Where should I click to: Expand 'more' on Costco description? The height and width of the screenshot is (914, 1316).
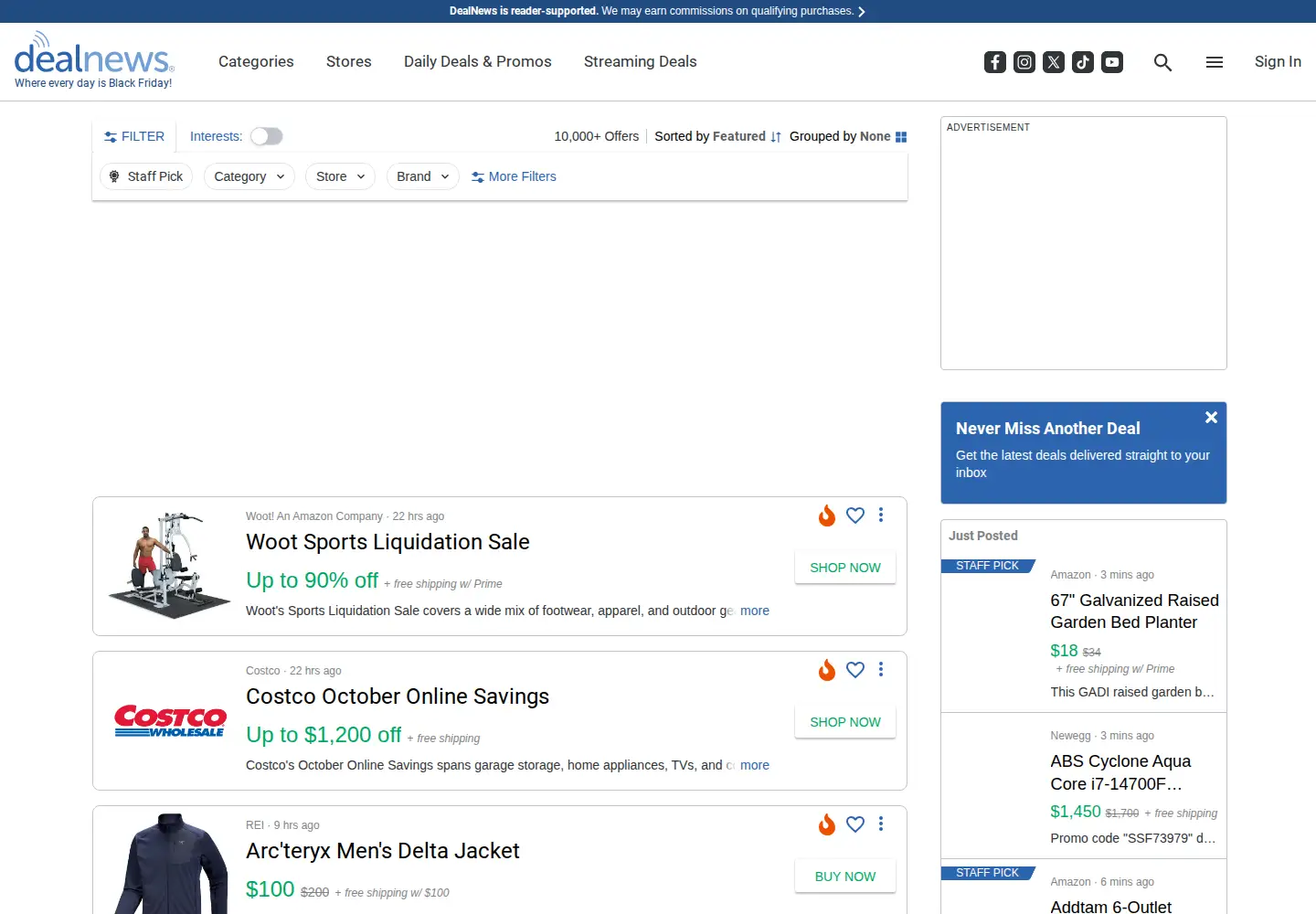pos(755,765)
